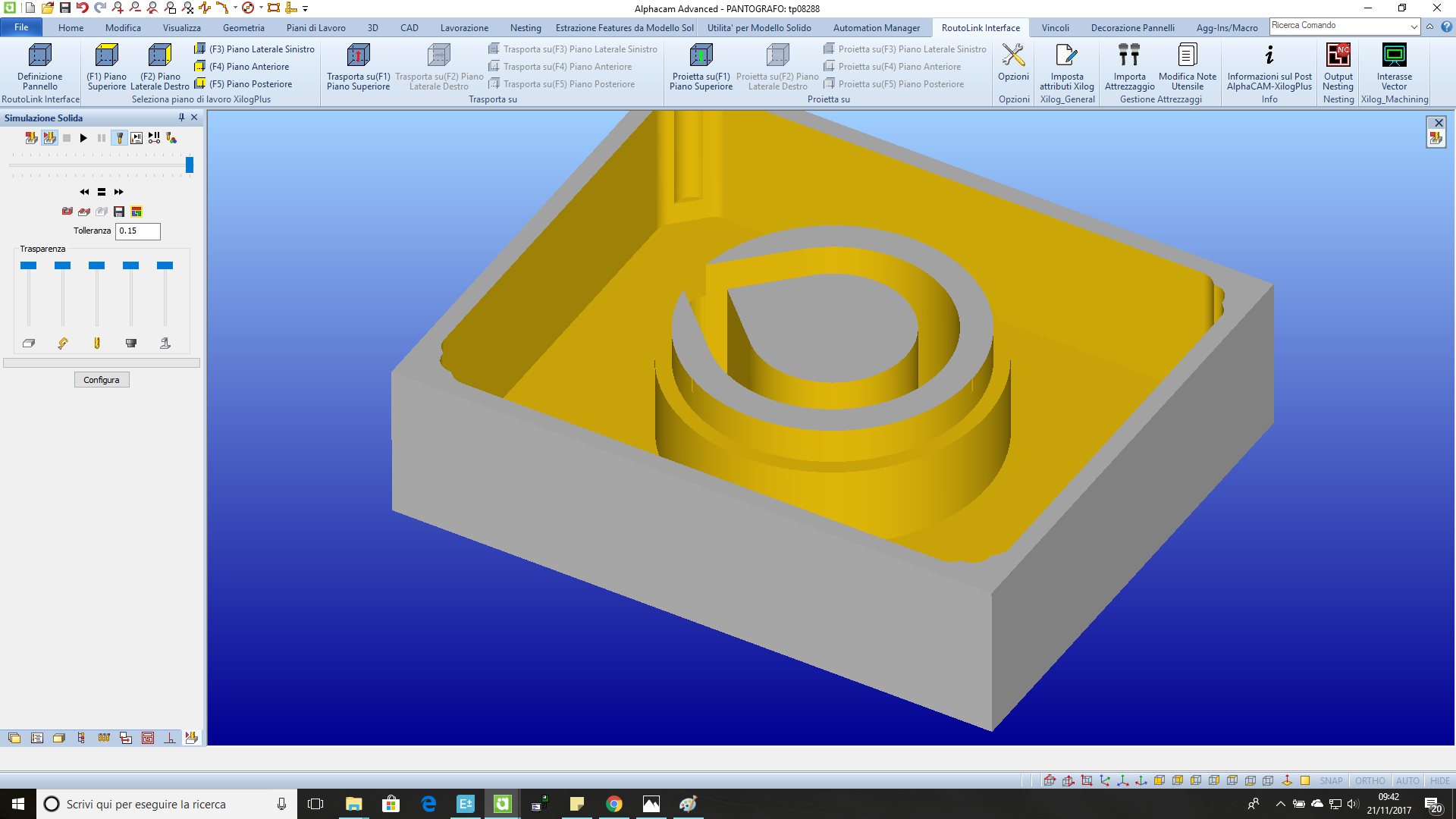The width and height of the screenshot is (1456, 819).
Task: Open Imposta attributi Xilog
Action: coord(1066,68)
